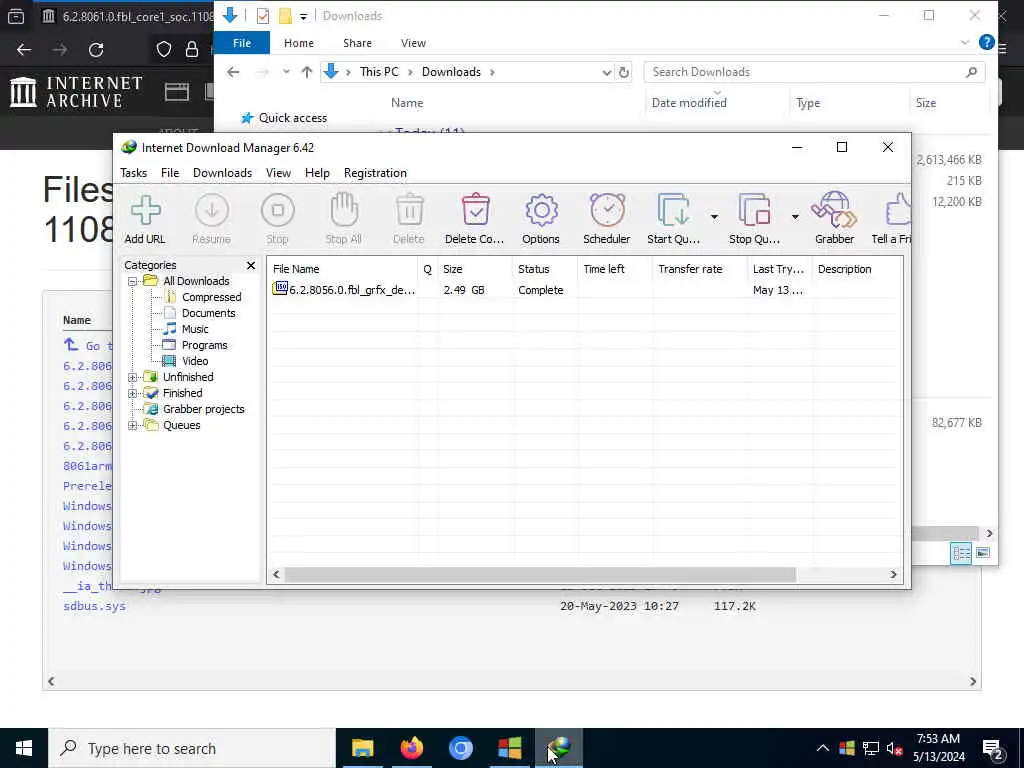Open Explorer address bar history dropdown
The height and width of the screenshot is (768, 1024).
coord(607,72)
